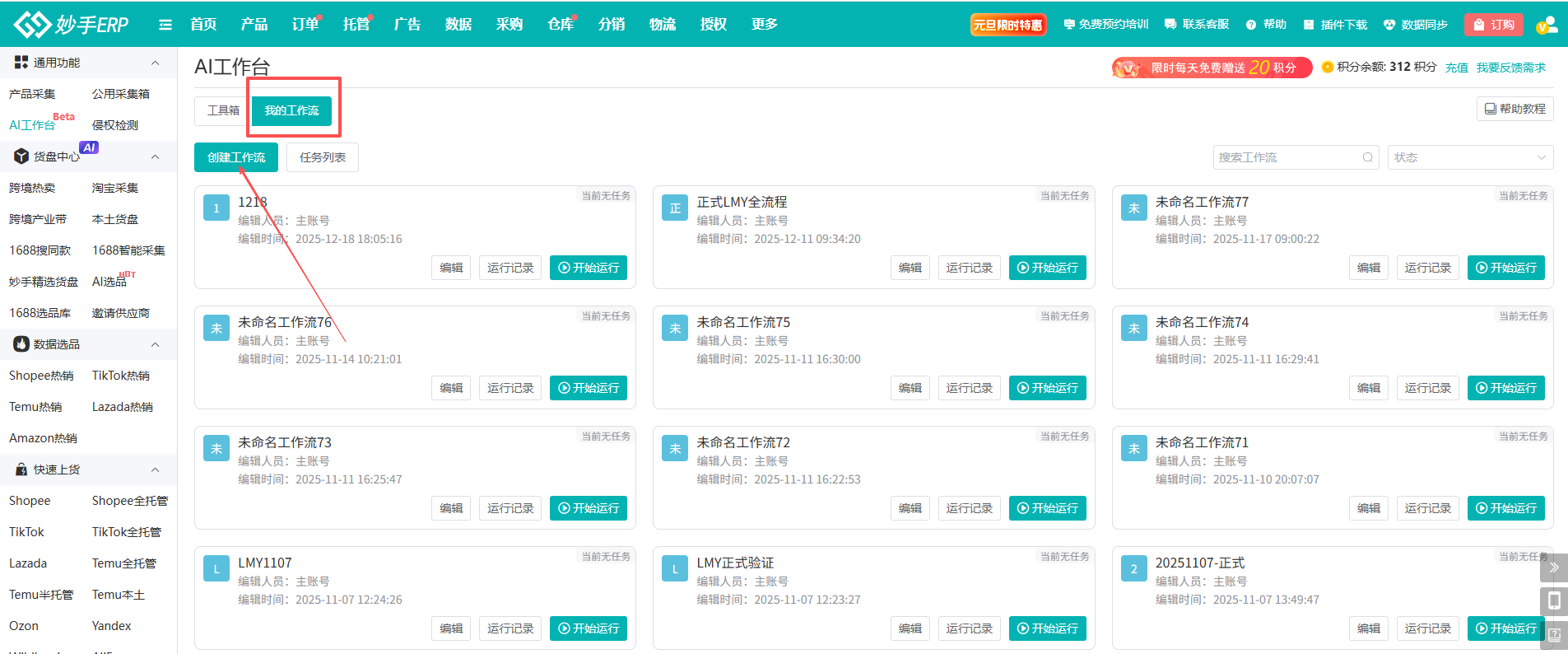This screenshot has width=1568, height=654.
Task: Collapse the 货盘中心 sidebar section
Action: [x=155, y=156]
